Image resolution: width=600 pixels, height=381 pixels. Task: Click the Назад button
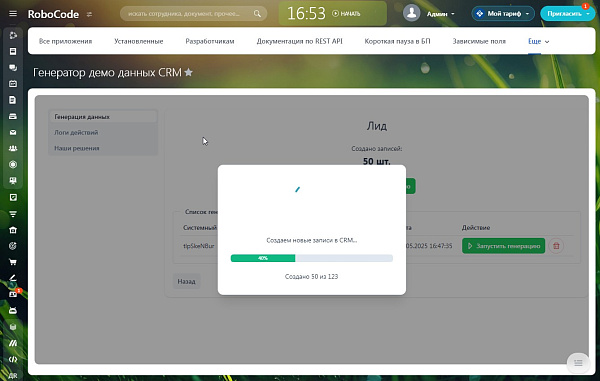[186, 281]
